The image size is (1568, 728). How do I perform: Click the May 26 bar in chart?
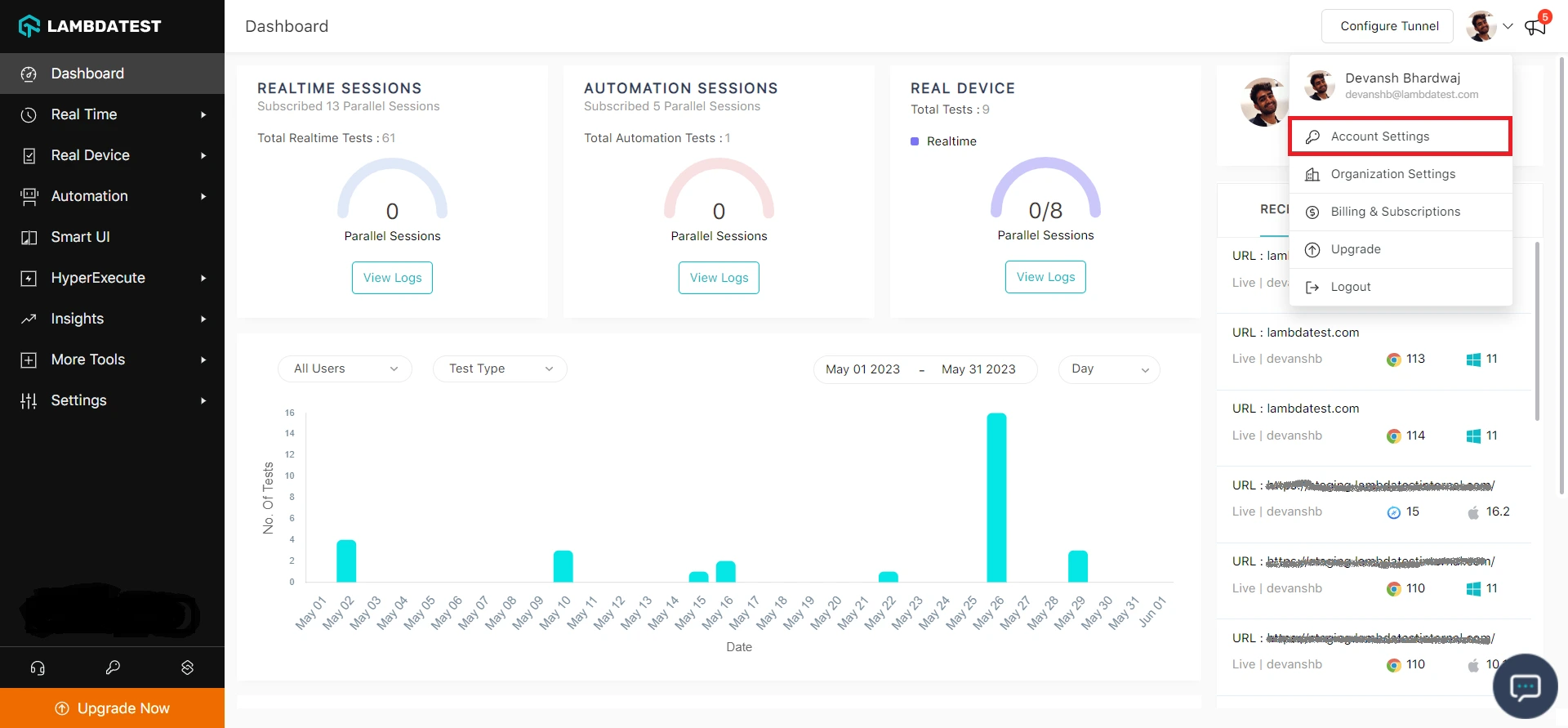[996, 497]
